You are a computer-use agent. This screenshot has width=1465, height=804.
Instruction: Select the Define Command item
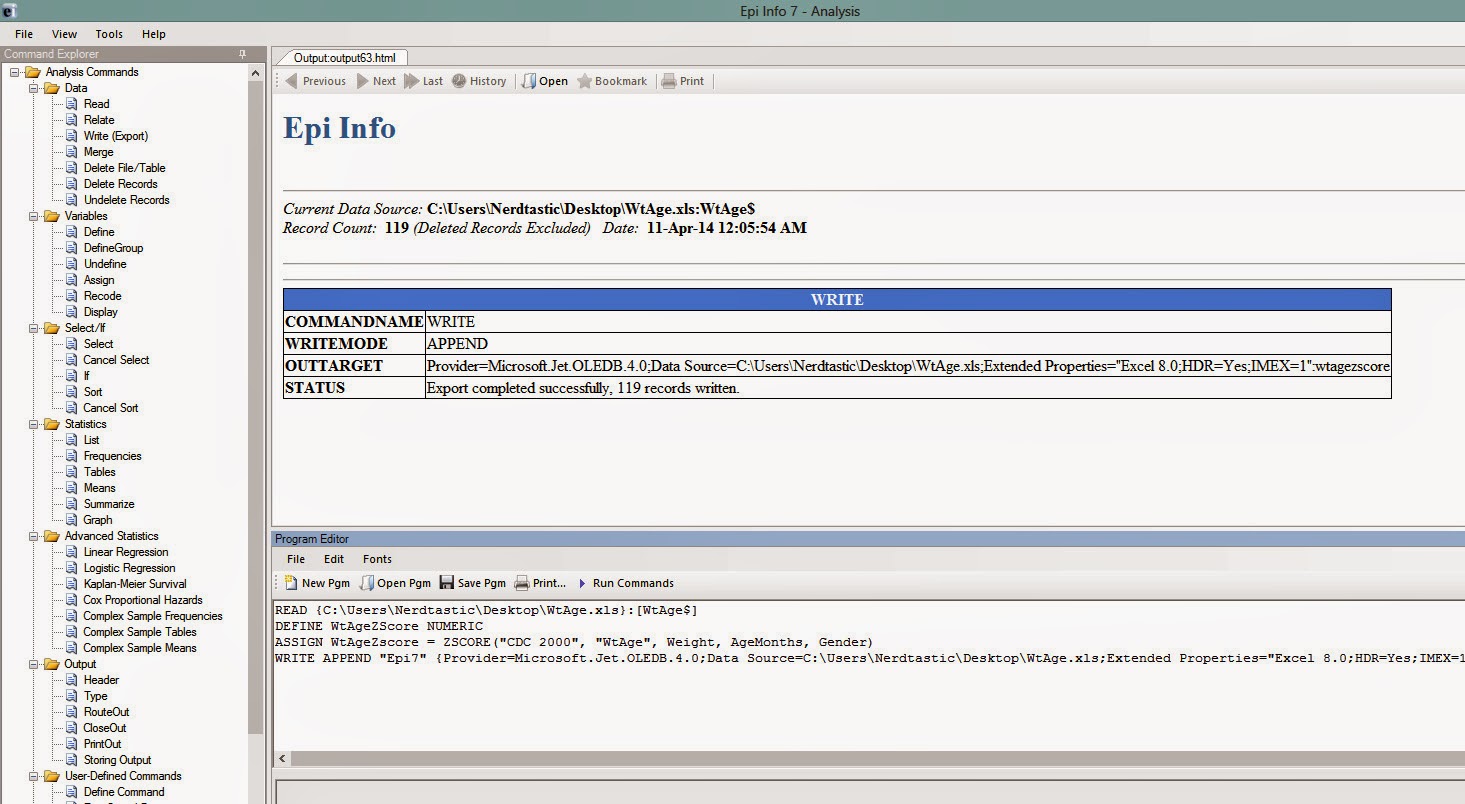(x=124, y=792)
